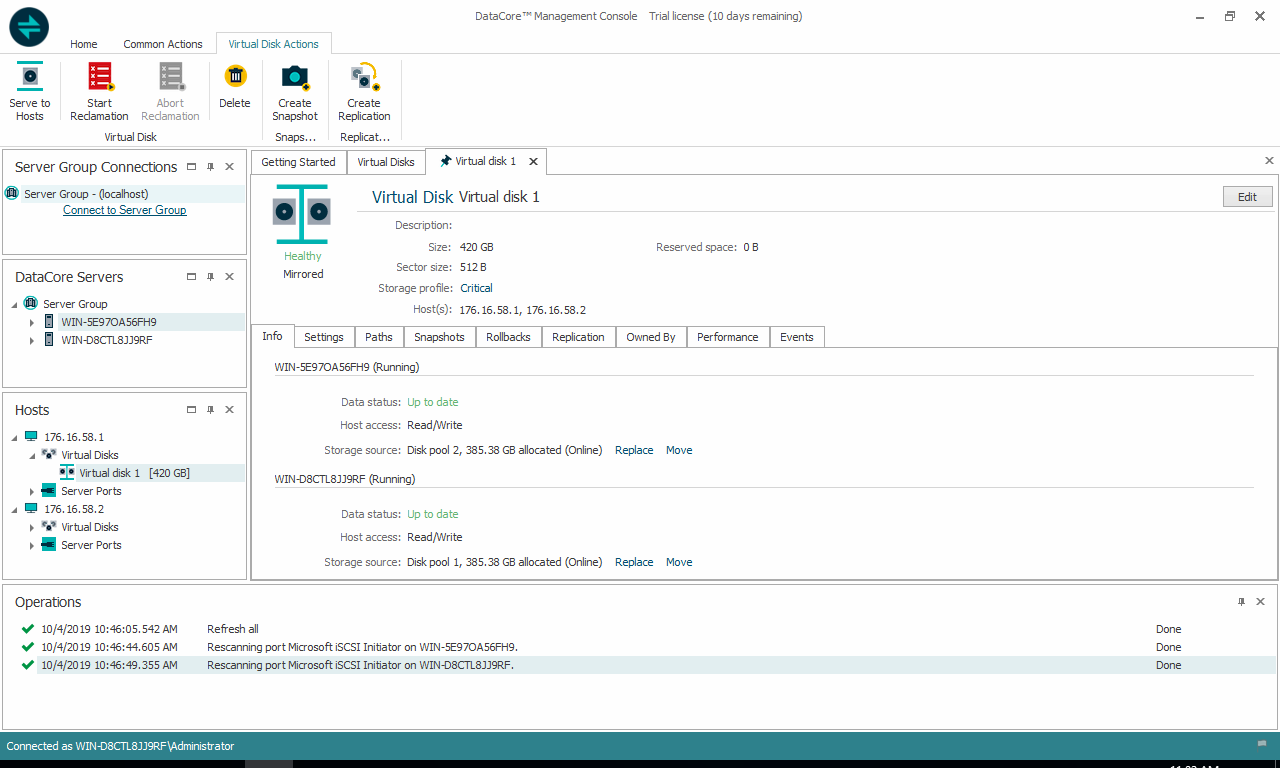Open the Settings sub-tab

324,337
